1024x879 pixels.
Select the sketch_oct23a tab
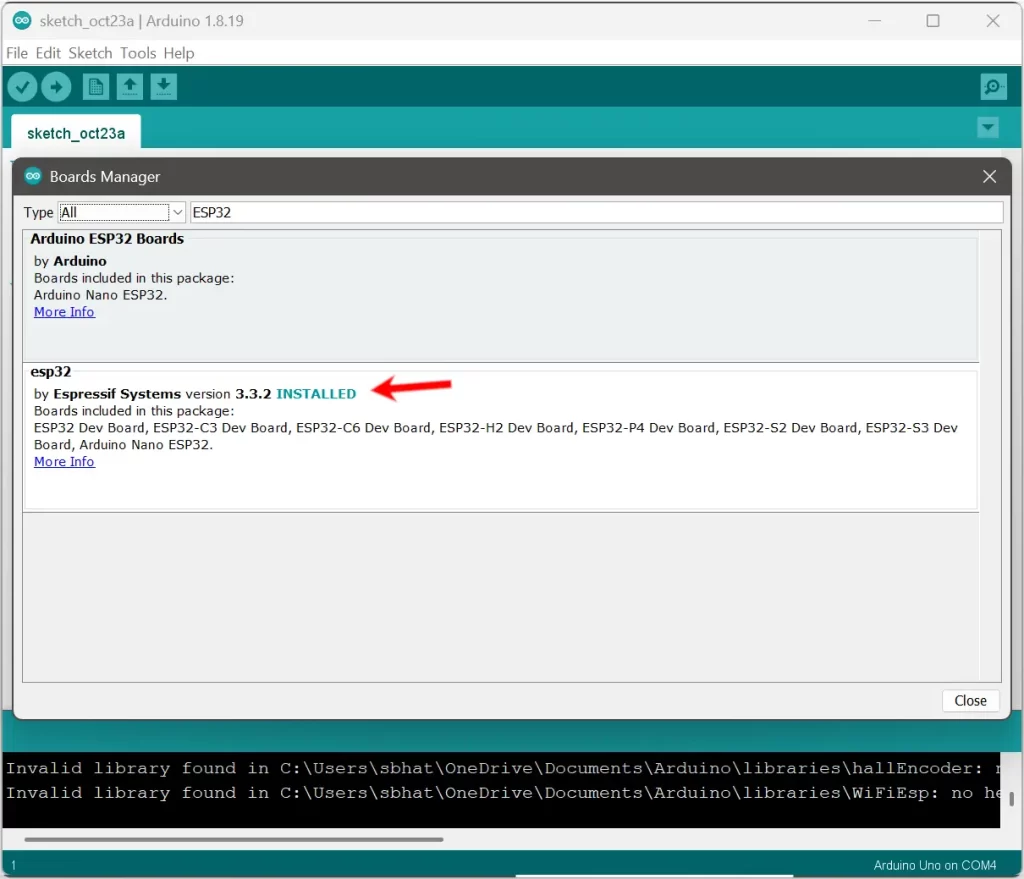coord(76,133)
